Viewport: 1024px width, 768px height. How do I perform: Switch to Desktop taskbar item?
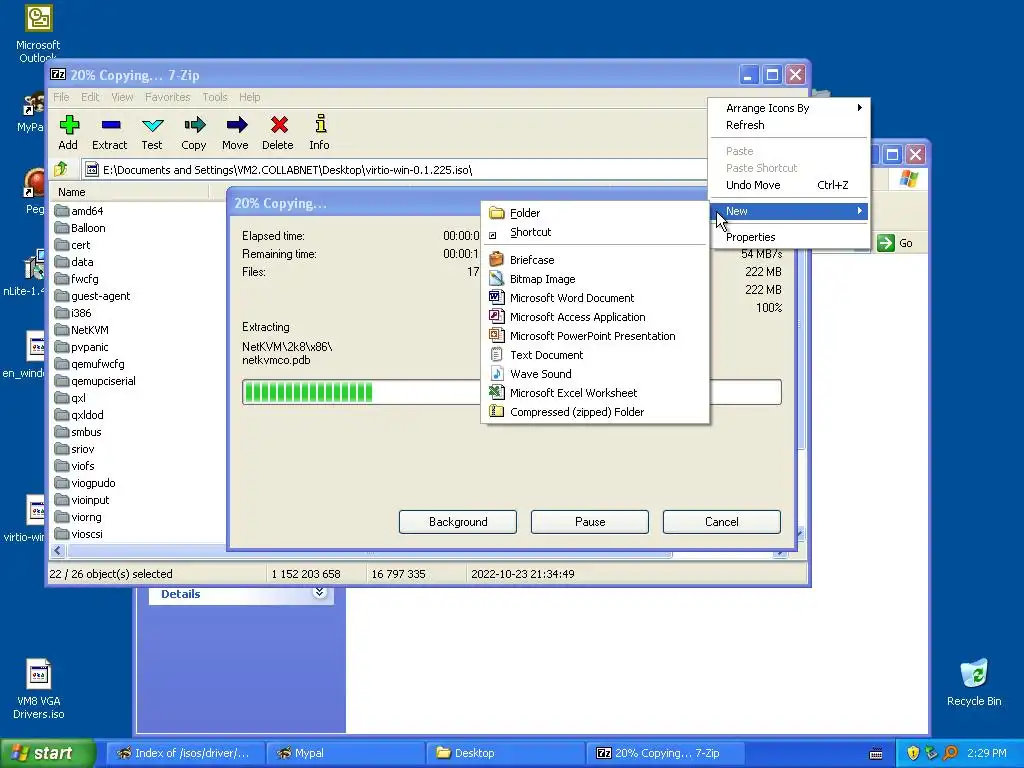pyautogui.click(x=505, y=753)
